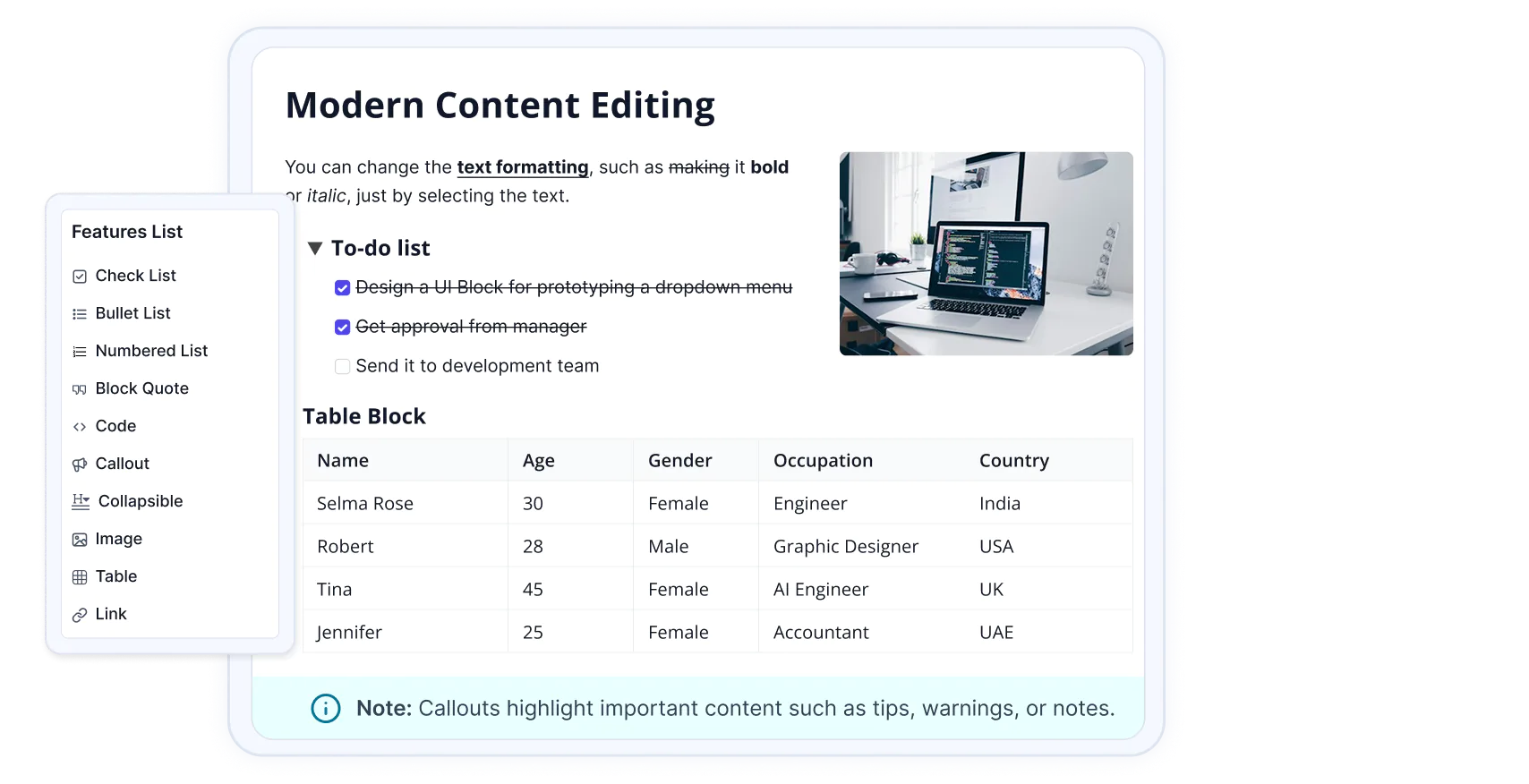Select Check List label in Features List
The height and width of the screenshot is (784, 1529).
click(136, 276)
